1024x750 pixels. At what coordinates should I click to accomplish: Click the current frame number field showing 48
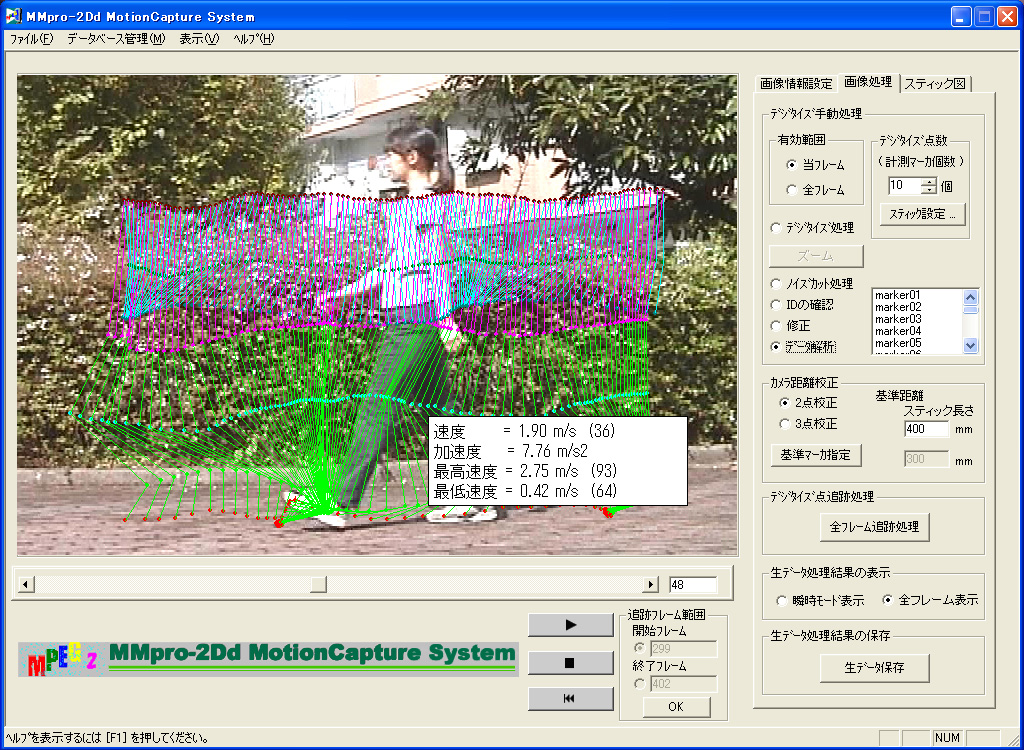692,585
